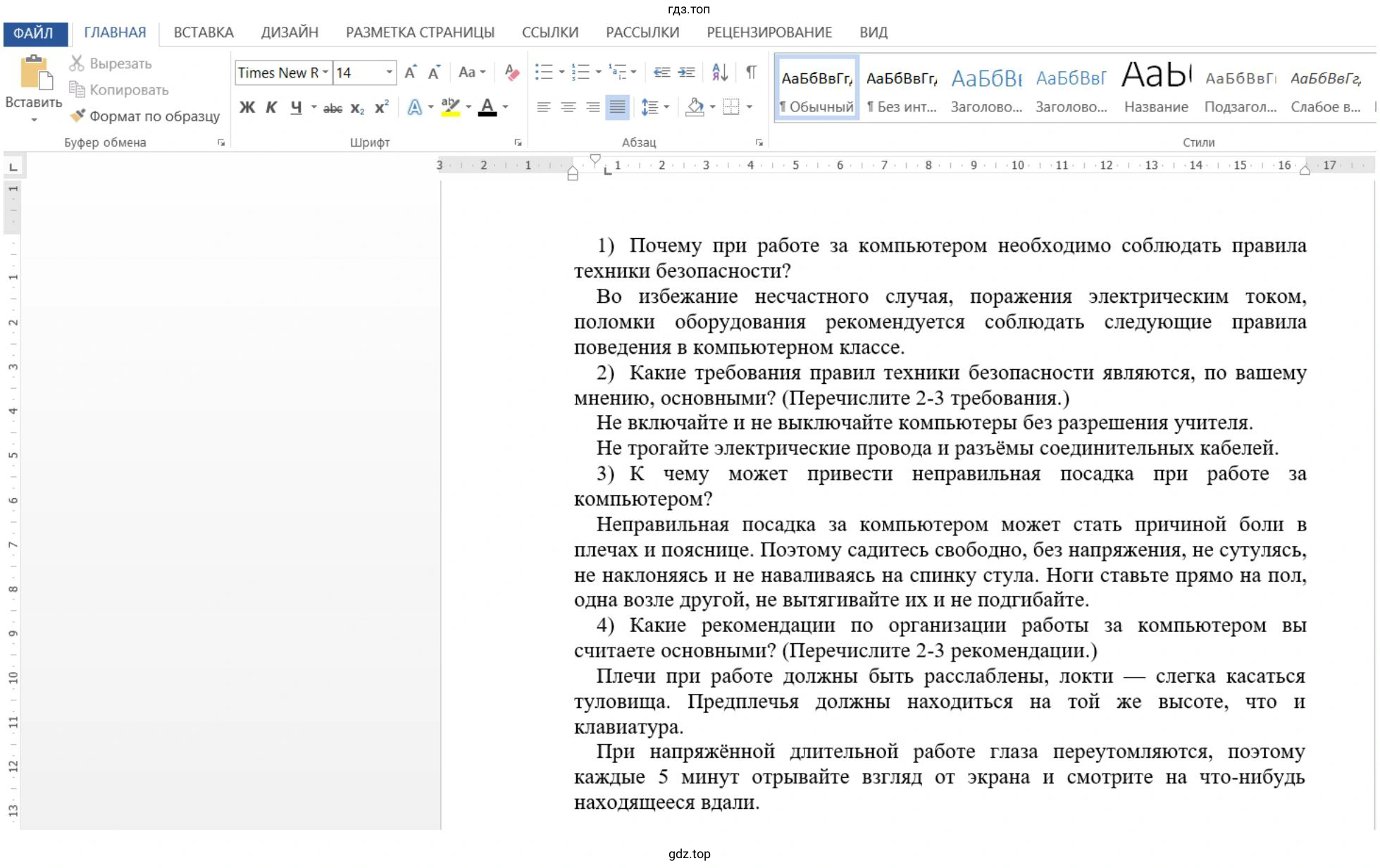The height and width of the screenshot is (868, 1380).
Task: Open font color dropdown arrow
Action: click(x=505, y=107)
